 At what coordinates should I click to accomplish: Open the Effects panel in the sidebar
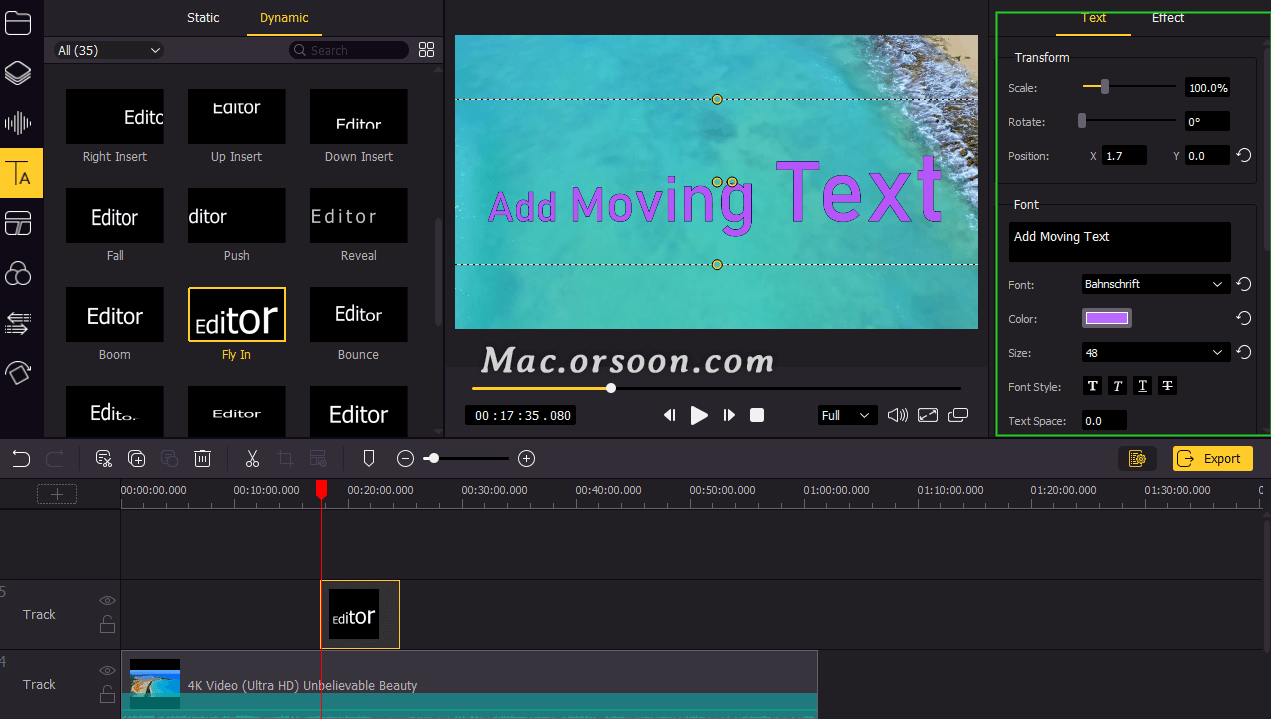click(x=22, y=372)
